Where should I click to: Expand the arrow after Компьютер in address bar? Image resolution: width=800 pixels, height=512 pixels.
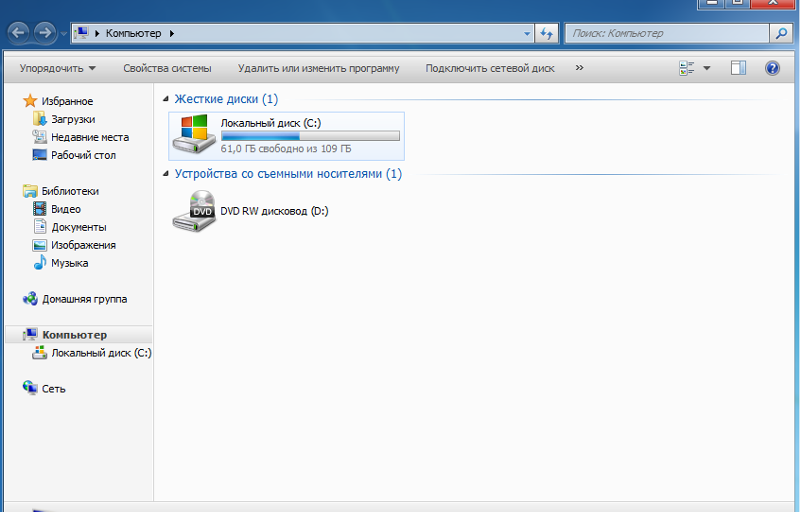pos(172,33)
